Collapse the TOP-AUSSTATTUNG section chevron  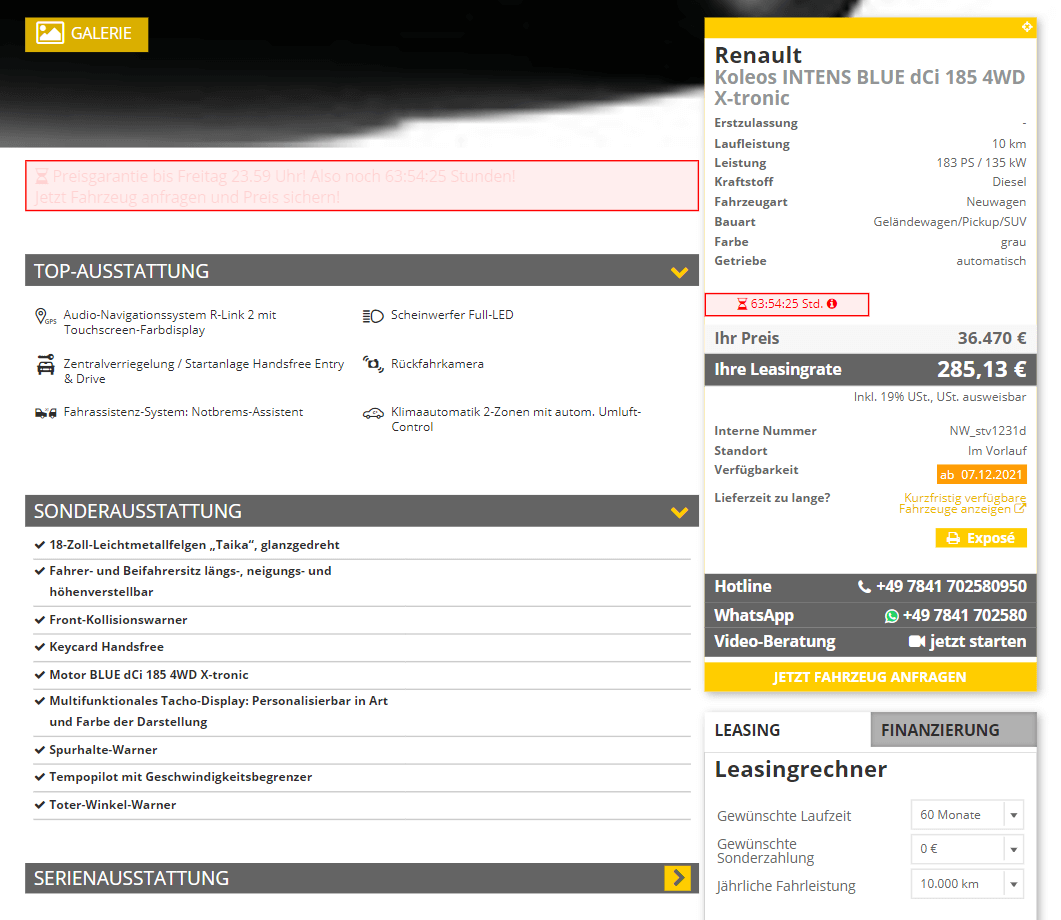pyautogui.click(x=679, y=272)
